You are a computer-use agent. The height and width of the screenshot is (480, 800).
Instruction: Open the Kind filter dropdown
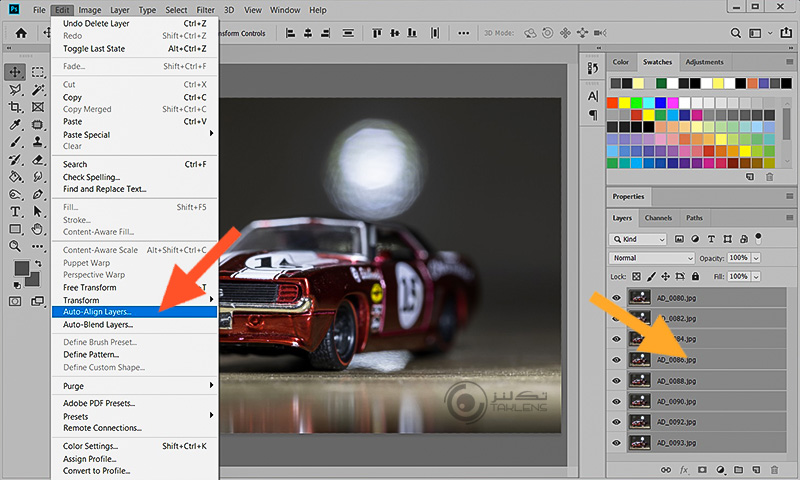click(638, 239)
